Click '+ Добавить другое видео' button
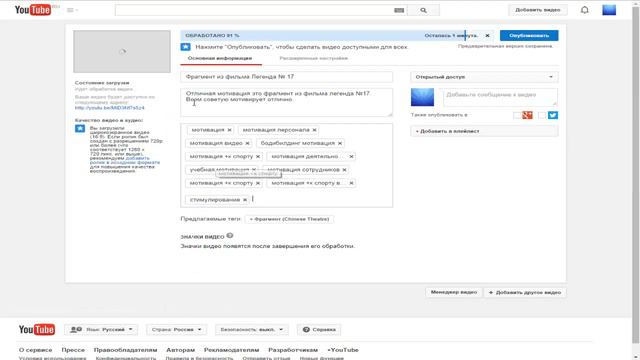This screenshot has width=640, height=360. (x=525, y=292)
